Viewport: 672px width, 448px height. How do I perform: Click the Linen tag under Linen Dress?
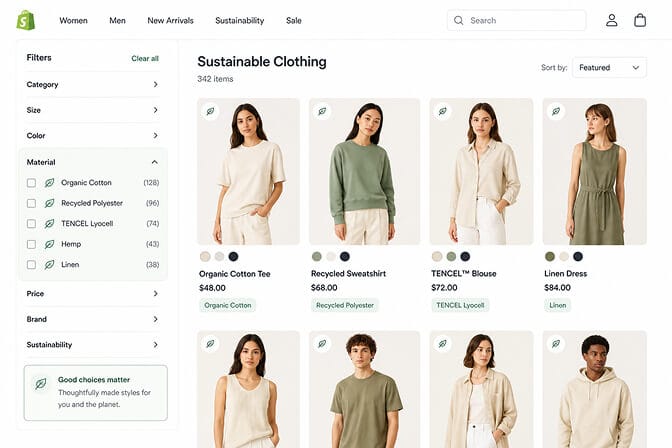click(x=558, y=305)
